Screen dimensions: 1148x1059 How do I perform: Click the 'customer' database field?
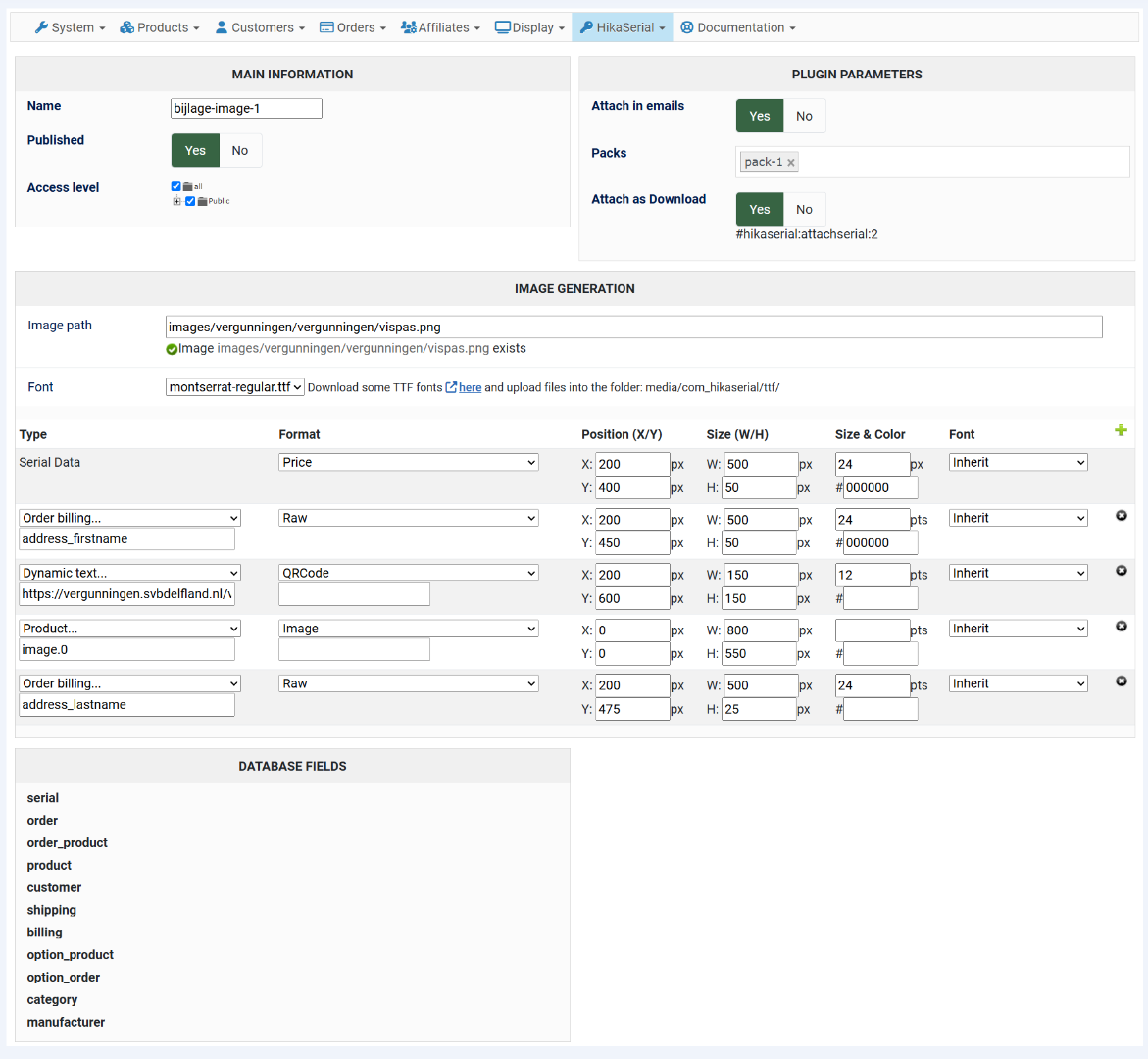click(x=55, y=888)
